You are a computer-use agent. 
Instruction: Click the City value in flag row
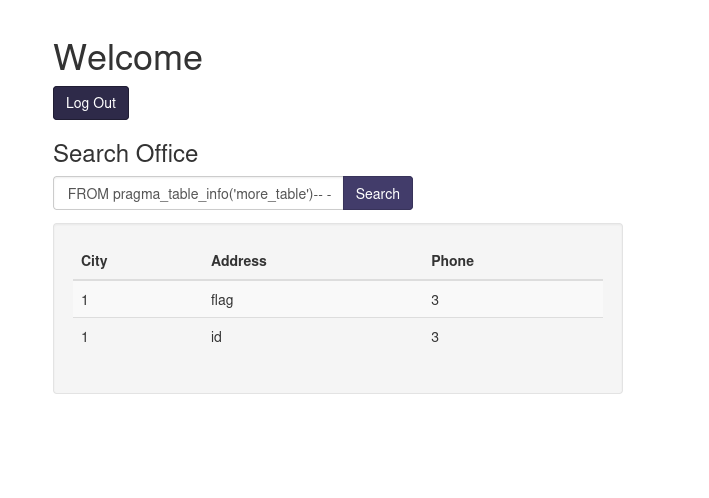[x=85, y=300]
